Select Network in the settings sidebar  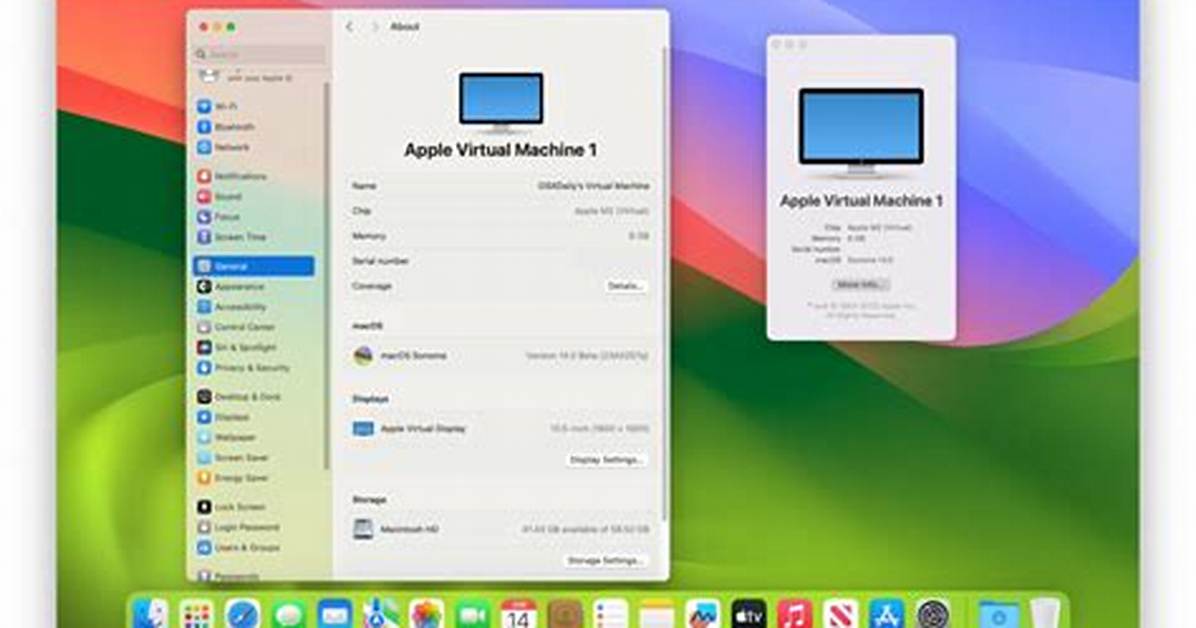pyautogui.click(x=223, y=147)
